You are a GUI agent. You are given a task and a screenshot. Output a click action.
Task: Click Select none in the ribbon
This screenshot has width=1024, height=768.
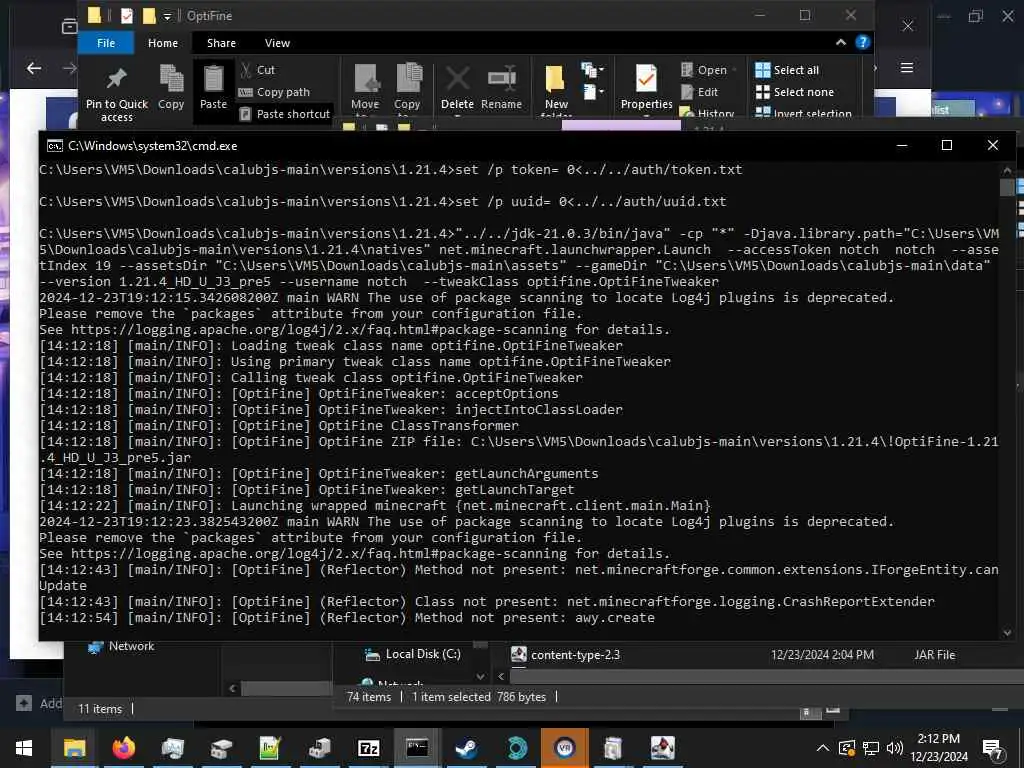click(x=795, y=92)
